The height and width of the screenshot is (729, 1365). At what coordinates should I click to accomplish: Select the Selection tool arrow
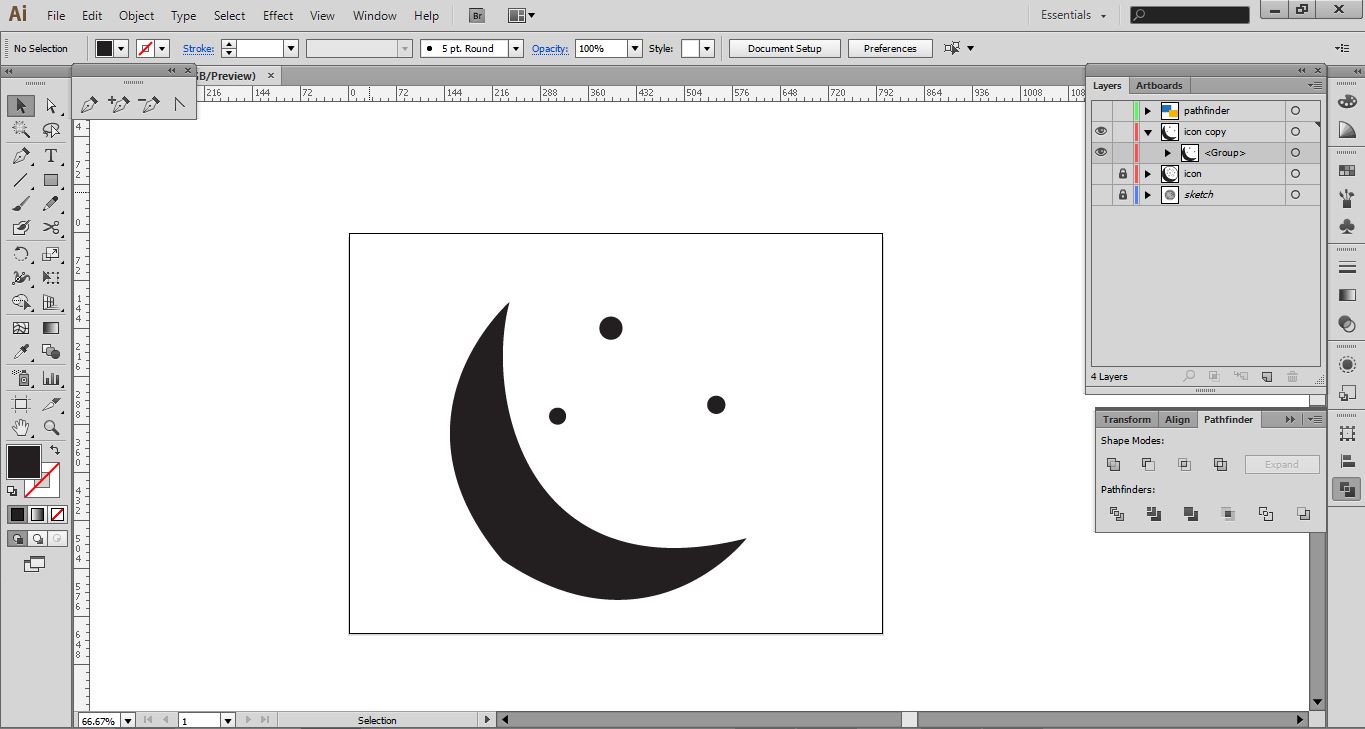click(x=21, y=105)
